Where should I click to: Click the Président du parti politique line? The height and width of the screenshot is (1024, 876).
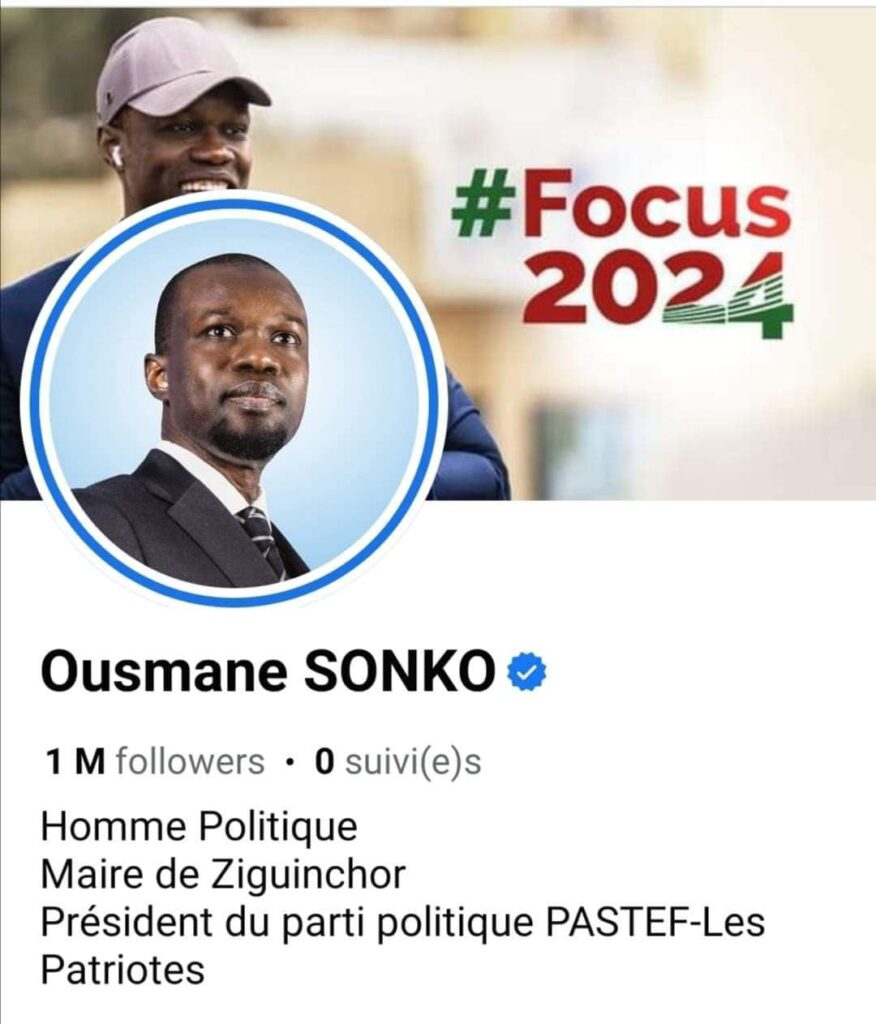[x=402, y=923]
